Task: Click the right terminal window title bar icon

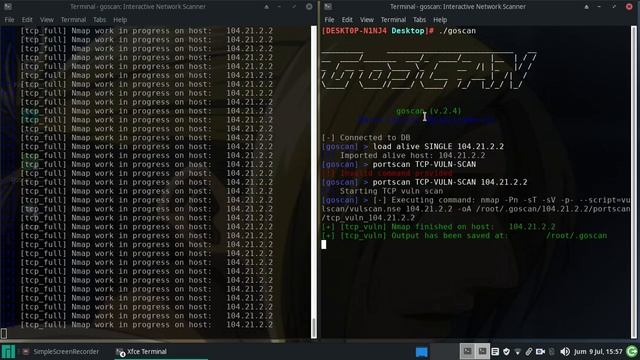Action: 328,7
